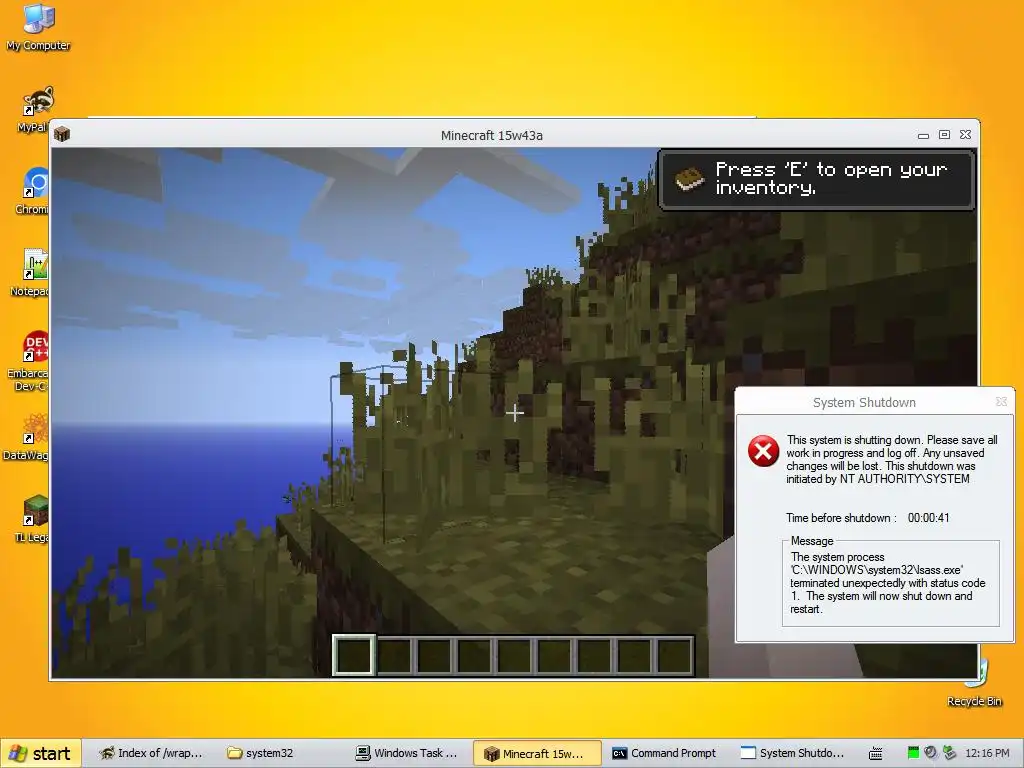1024x768 pixels.
Task: Select the ninth Minecraft hotbar slot
Action: (674, 655)
